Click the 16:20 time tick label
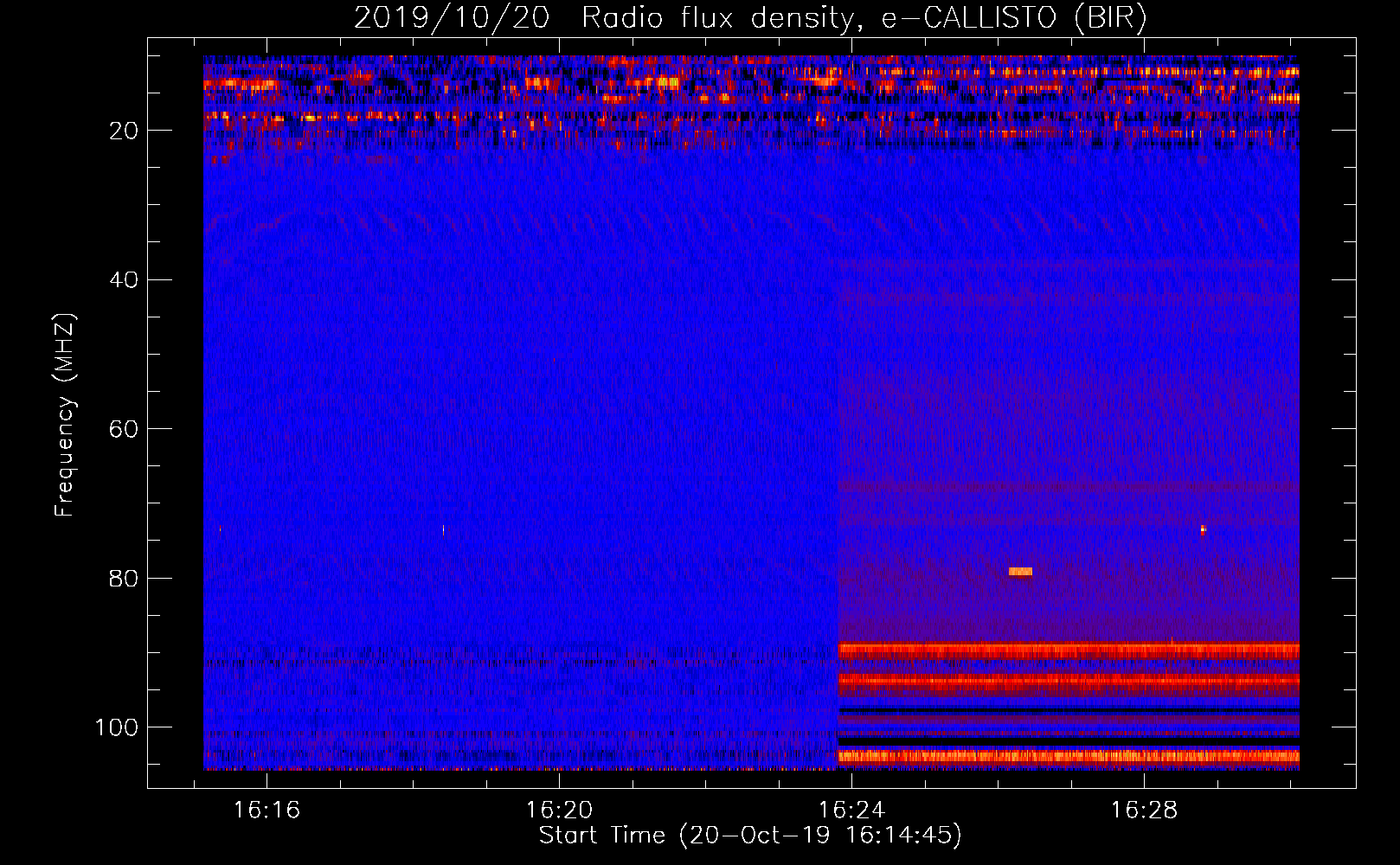This screenshot has height=865, width=1400. point(559,811)
